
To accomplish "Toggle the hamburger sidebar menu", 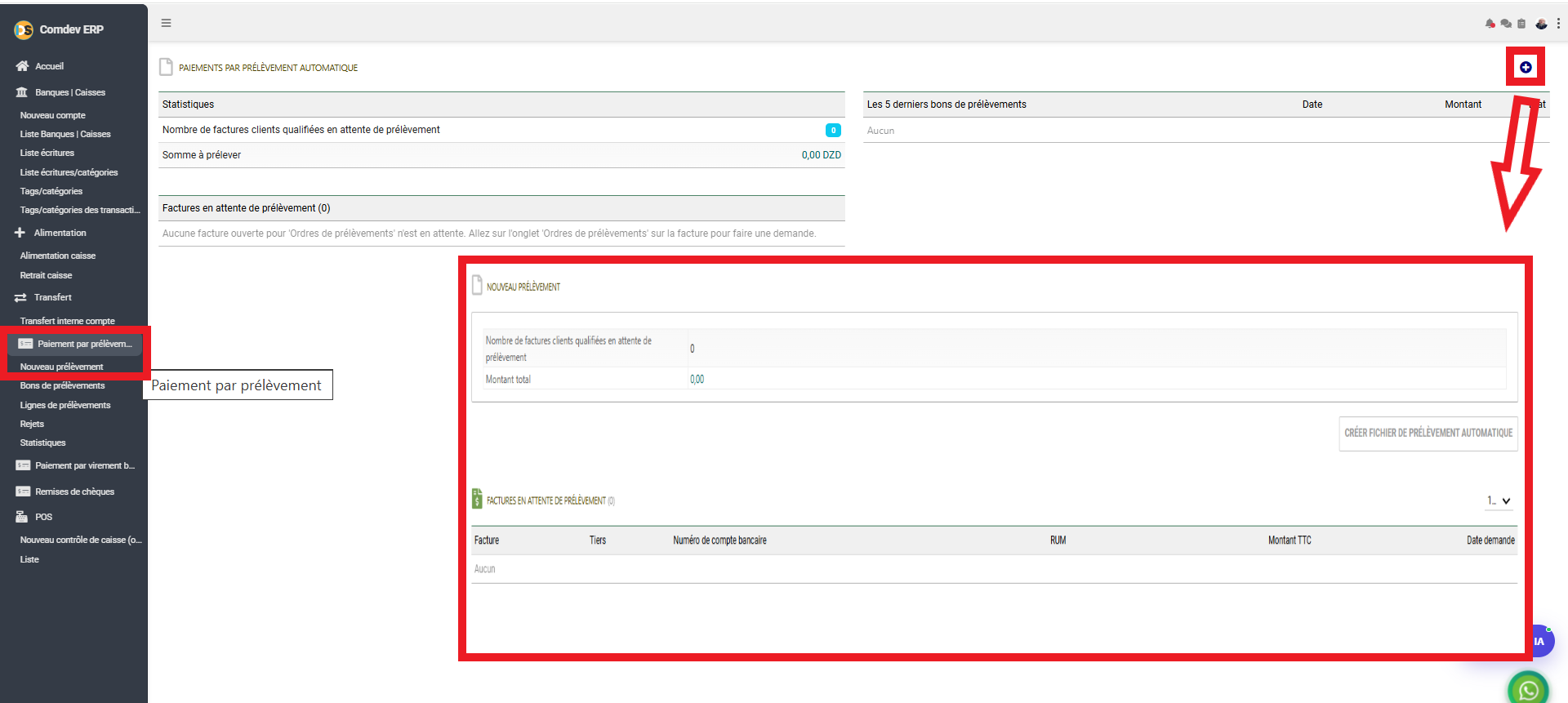I will coord(166,23).
